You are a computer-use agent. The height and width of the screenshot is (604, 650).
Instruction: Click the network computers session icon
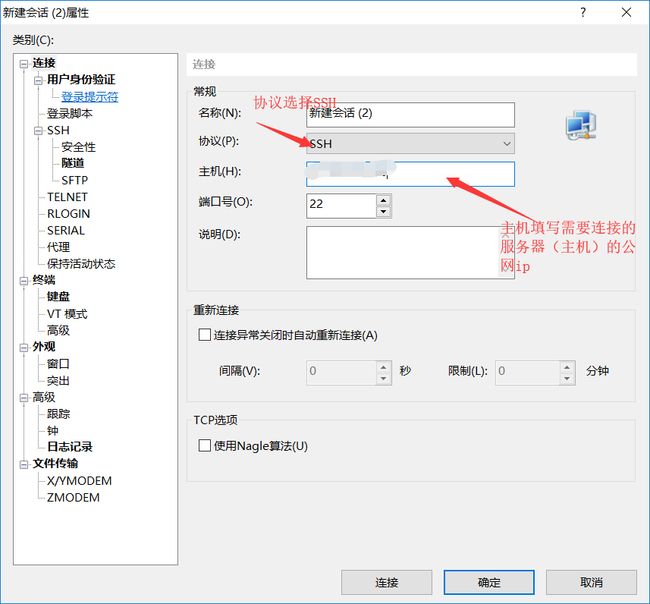point(581,126)
